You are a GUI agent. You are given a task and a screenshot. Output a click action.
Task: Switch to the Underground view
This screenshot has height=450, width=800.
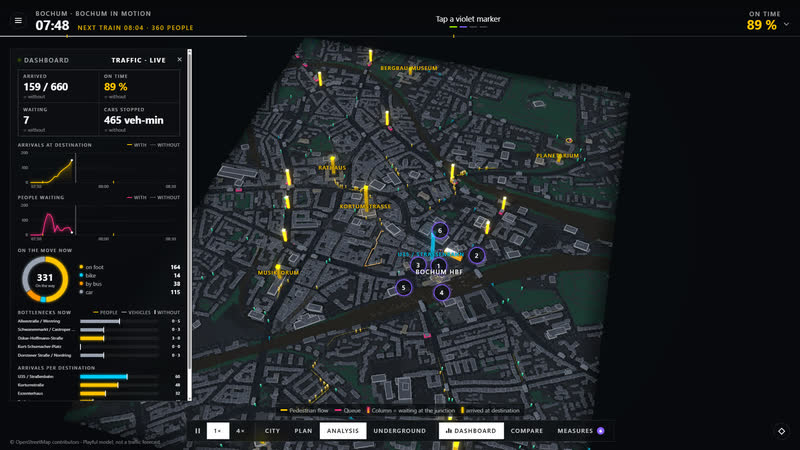click(x=399, y=431)
